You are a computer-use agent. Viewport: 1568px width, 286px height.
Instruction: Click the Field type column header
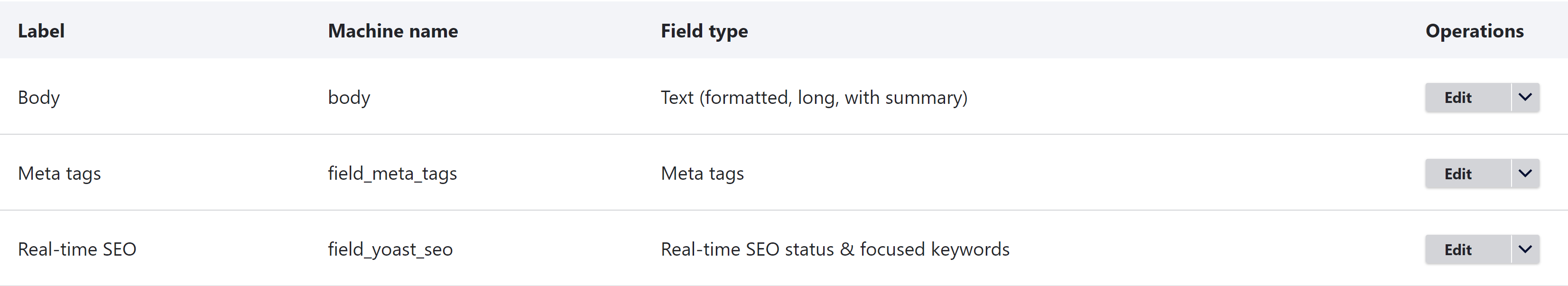(x=704, y=31)
